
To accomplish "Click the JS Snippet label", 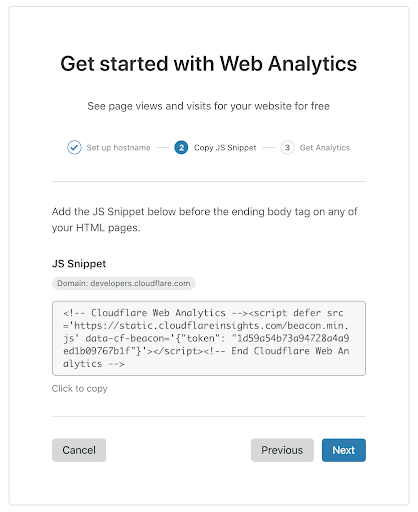I will point(79,264).
